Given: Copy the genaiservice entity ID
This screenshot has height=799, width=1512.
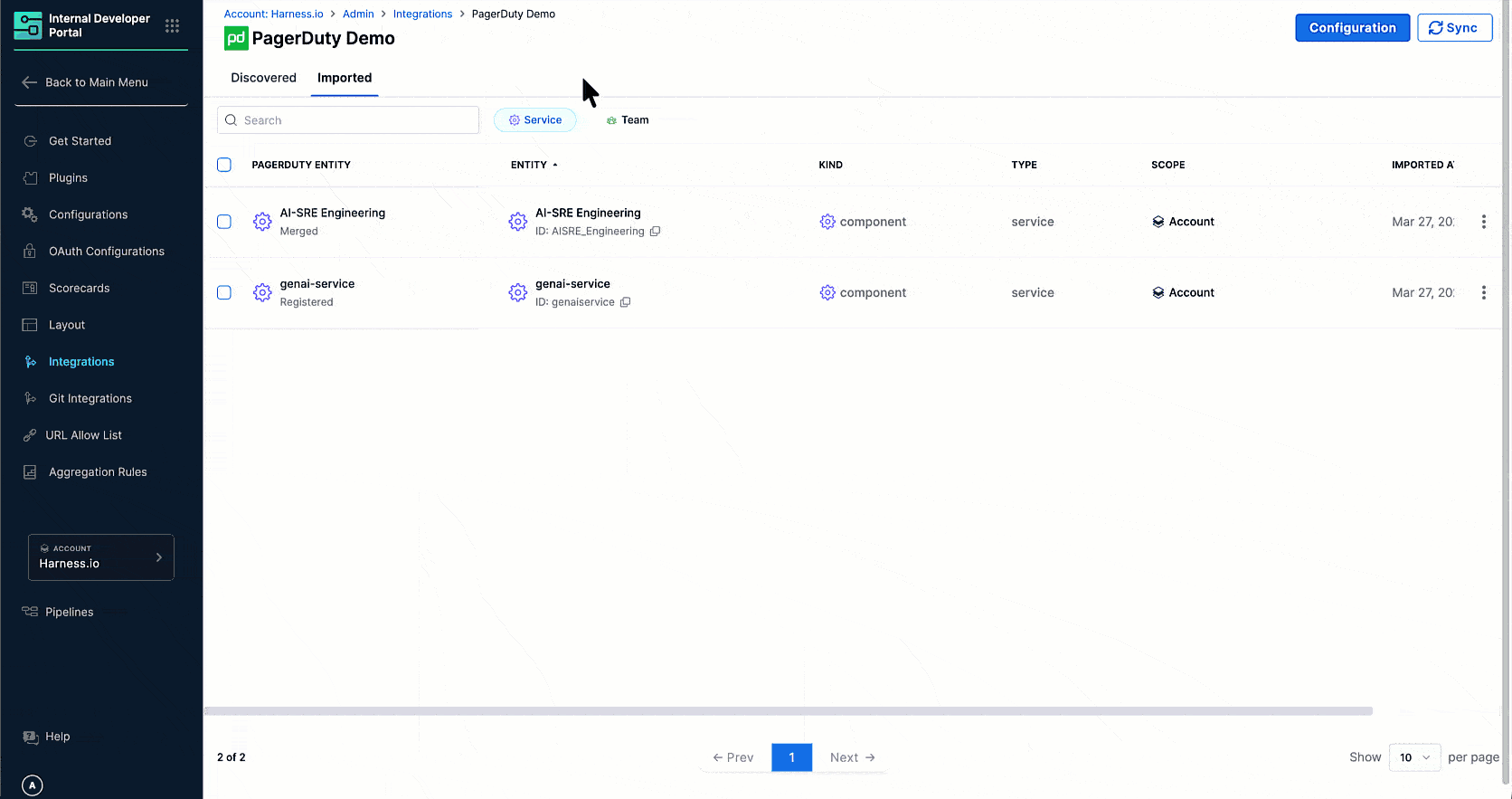Looking at the screenshot, I should (625, 302).
